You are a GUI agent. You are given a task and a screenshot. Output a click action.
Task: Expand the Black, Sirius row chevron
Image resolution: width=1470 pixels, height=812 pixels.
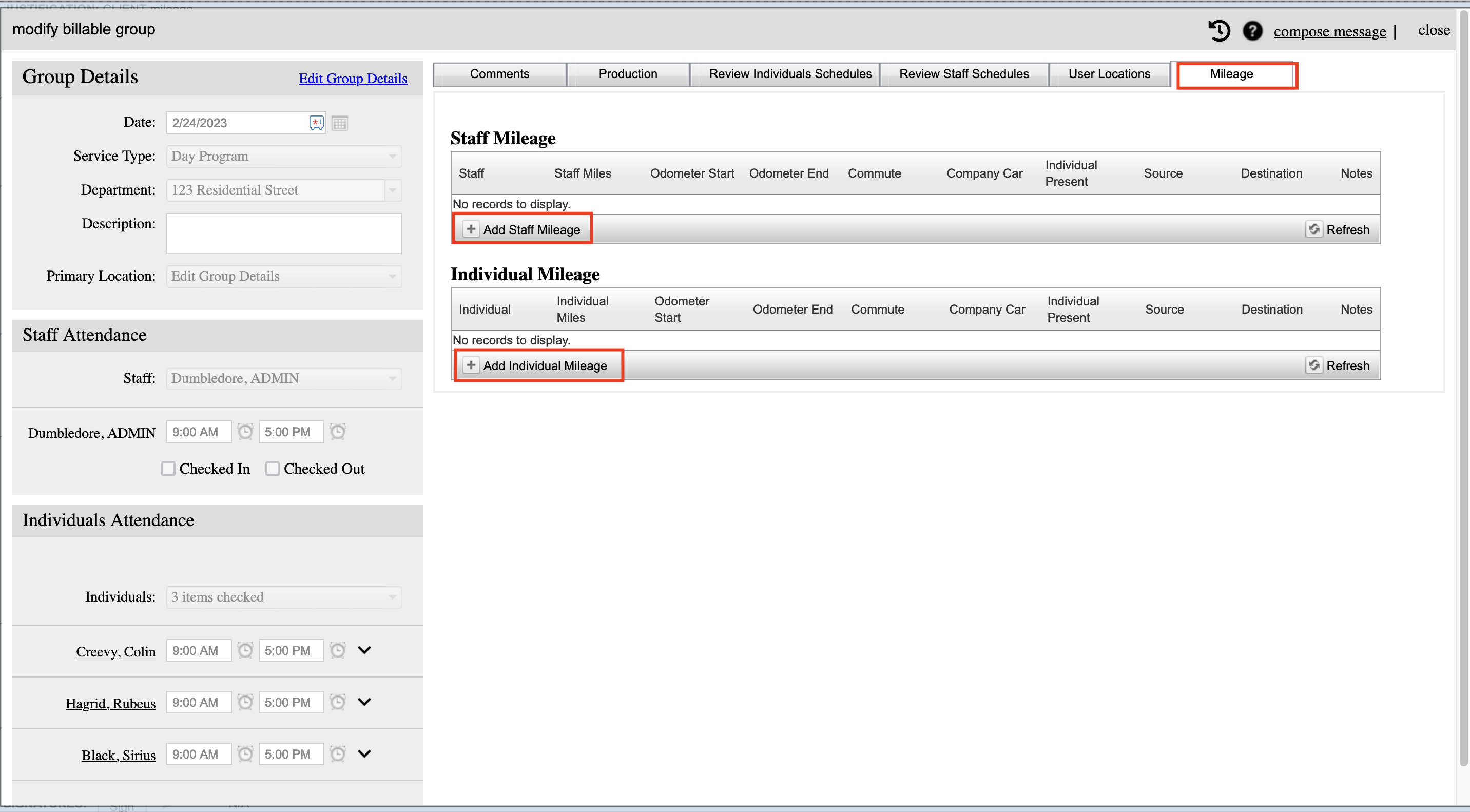[364, 754]
